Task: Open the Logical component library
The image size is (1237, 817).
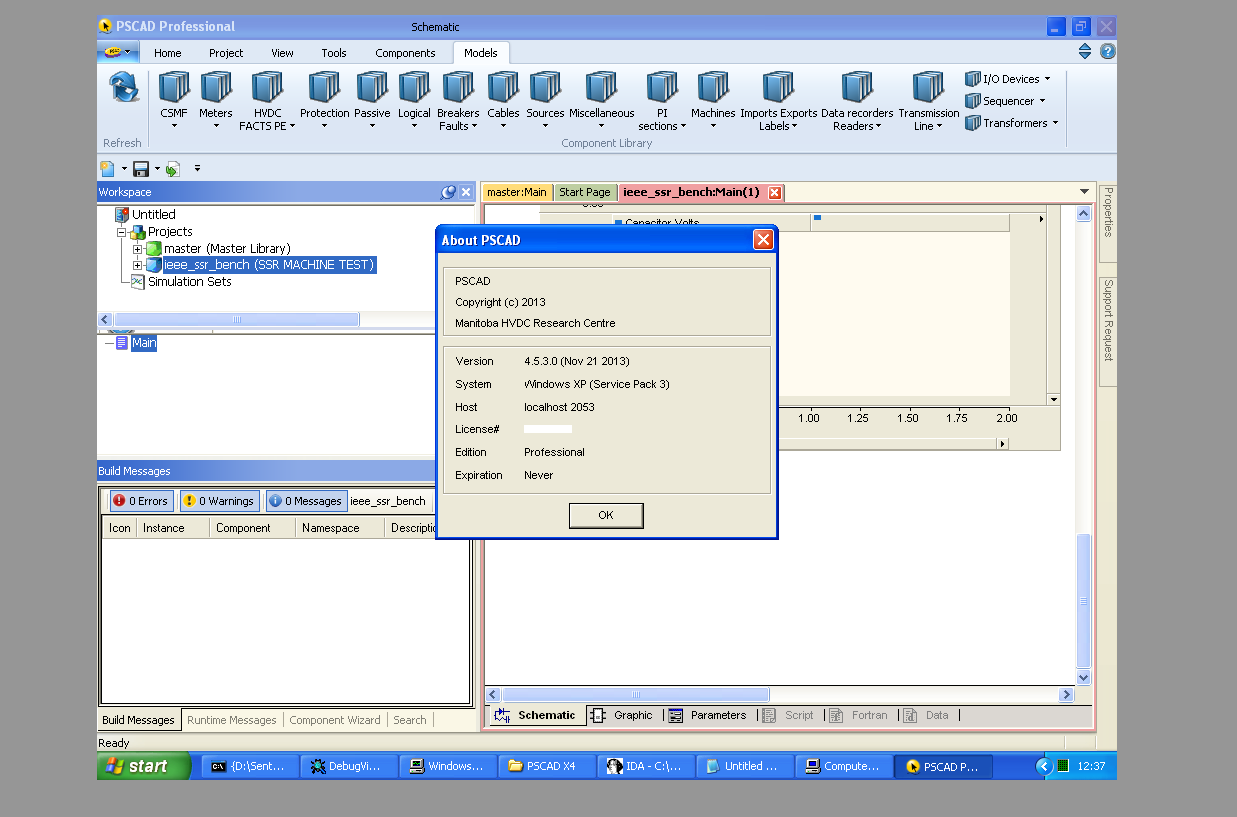Action: pyautogui.click(x=414, y=100)
